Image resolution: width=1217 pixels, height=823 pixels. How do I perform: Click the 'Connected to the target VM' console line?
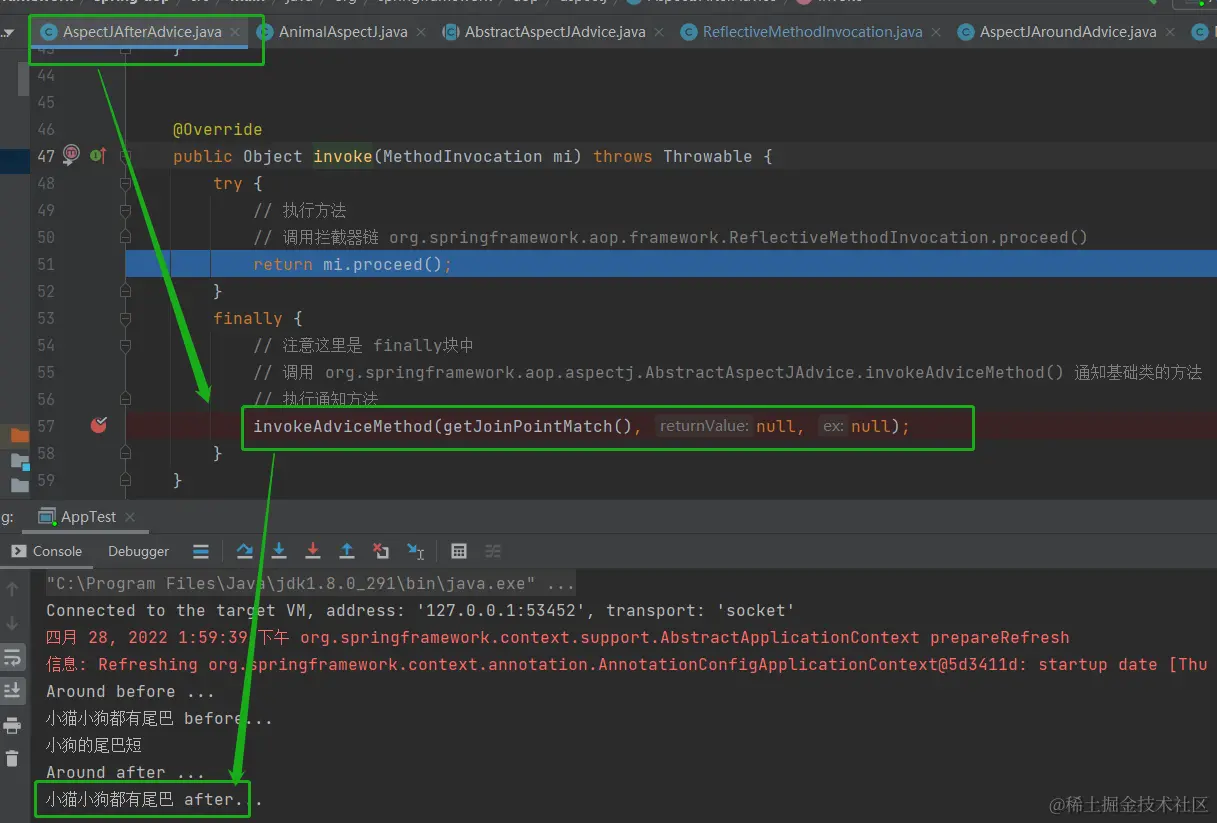(x=420, y=610)
